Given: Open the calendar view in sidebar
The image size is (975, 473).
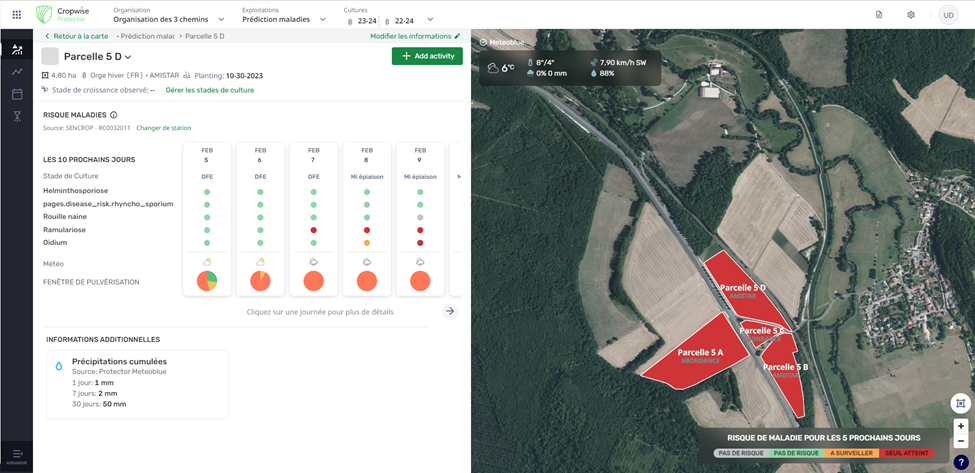Looking at the screenshot, I should pos(17,94).
